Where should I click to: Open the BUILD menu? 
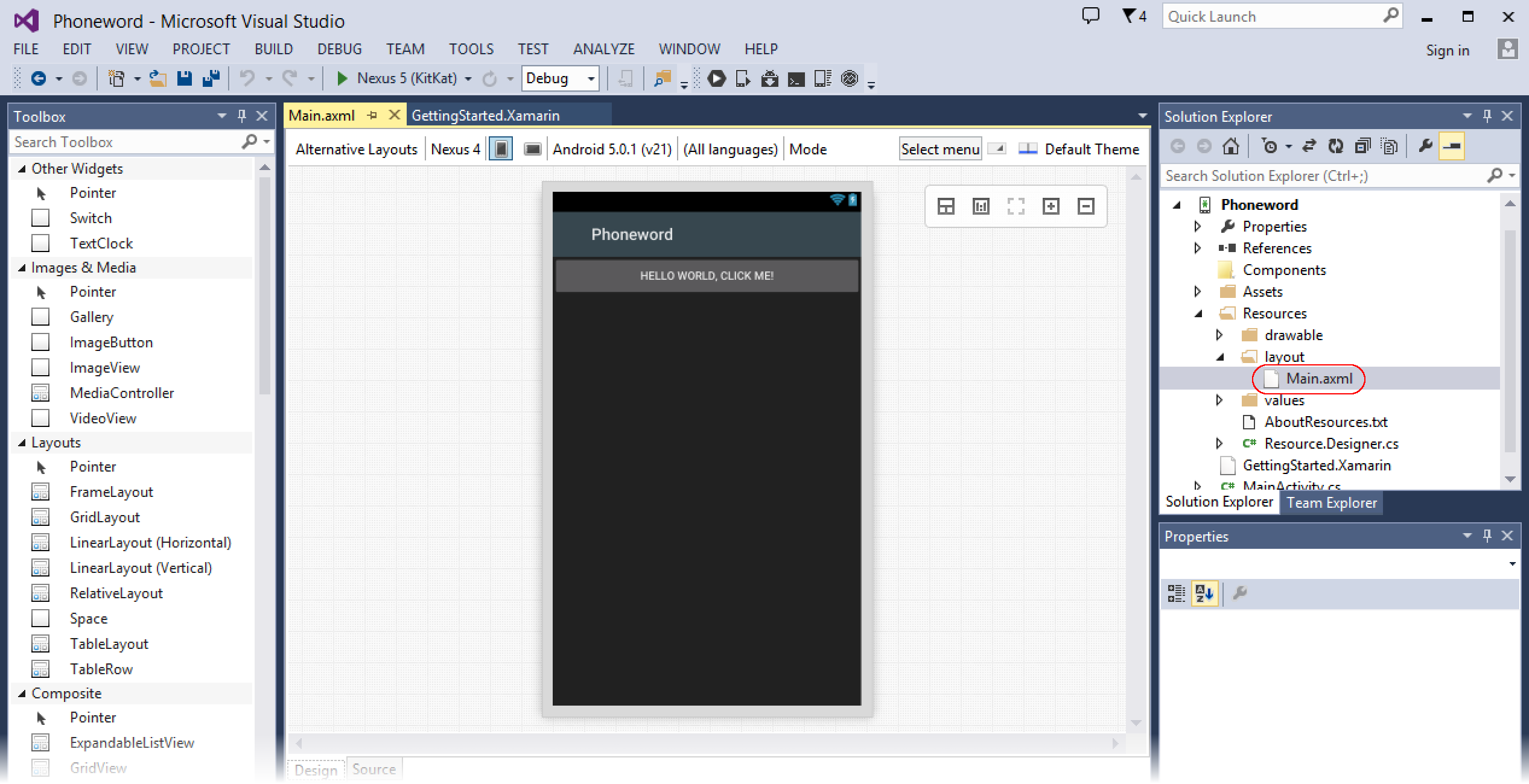coord(273,49)
